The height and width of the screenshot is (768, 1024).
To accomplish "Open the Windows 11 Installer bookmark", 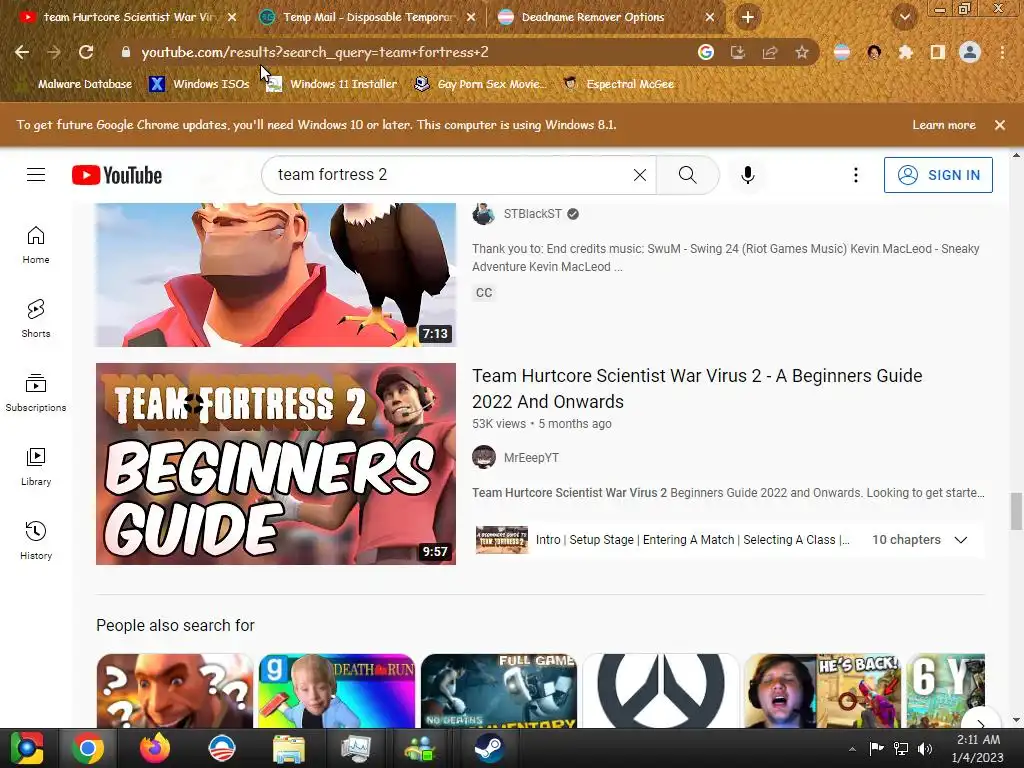I will (x=332, y=84).
